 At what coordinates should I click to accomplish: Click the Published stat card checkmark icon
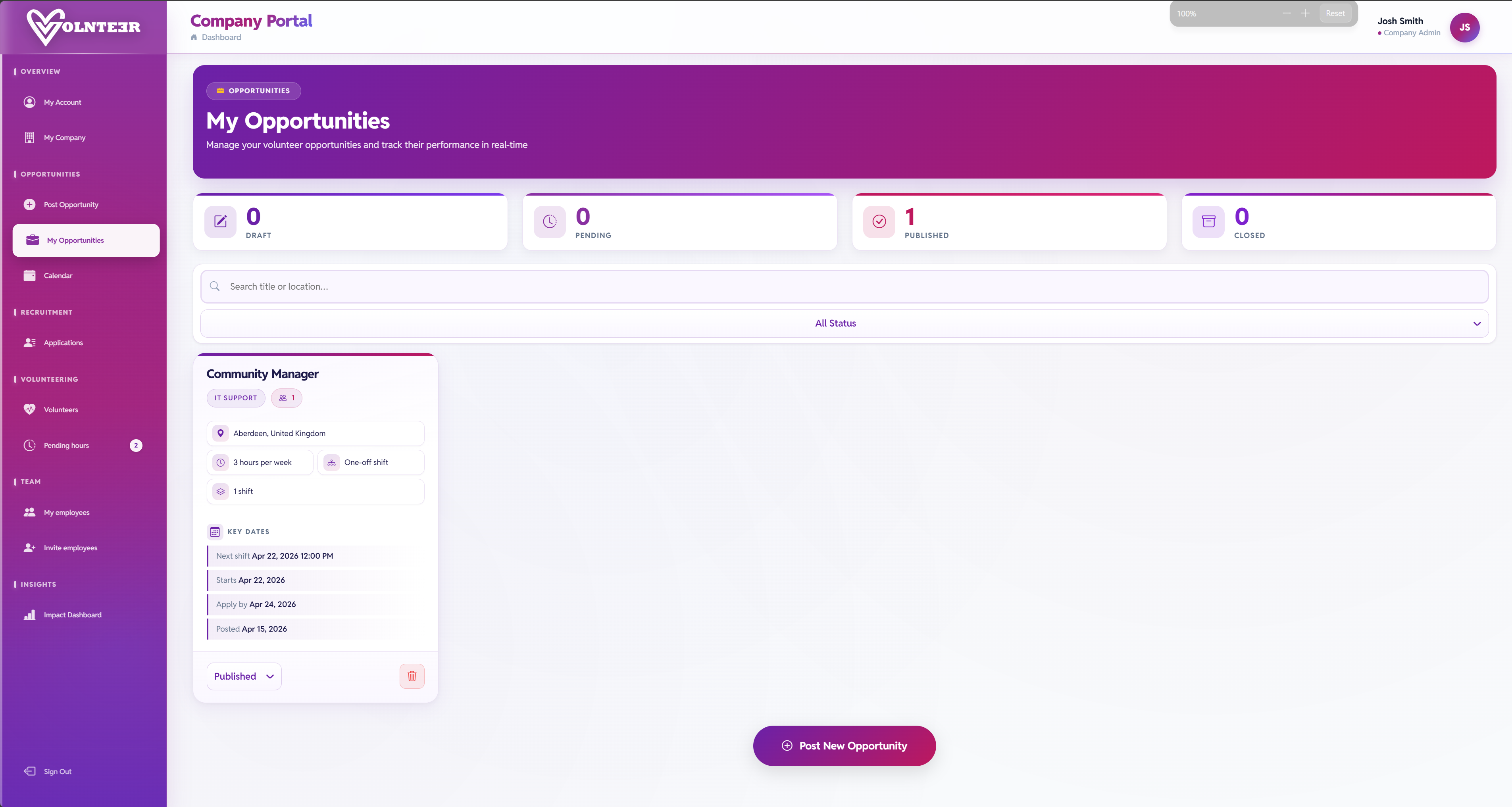click(x=879, y=222)
